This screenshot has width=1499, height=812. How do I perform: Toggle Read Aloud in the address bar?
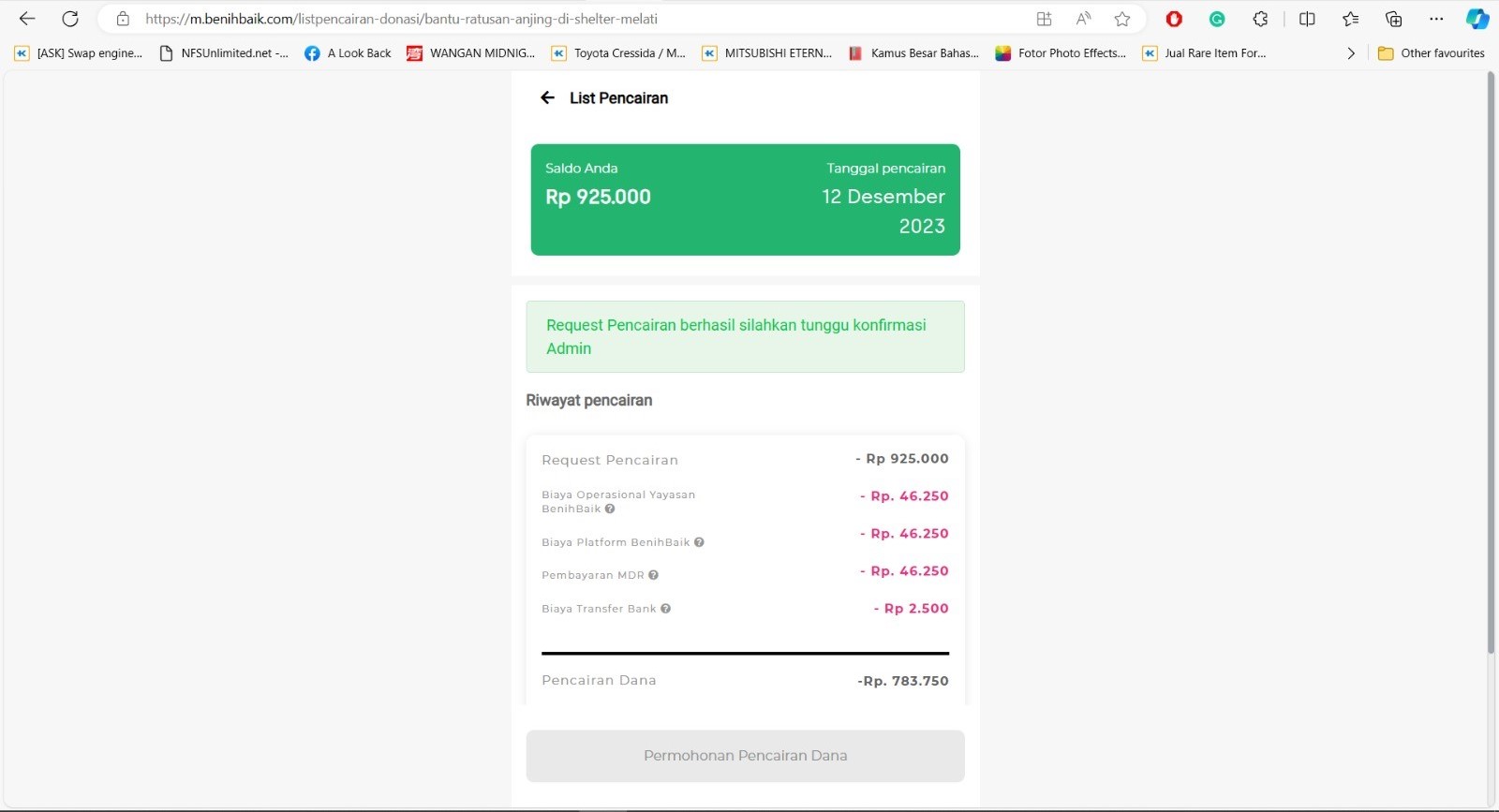click(x=1084, y=19)
